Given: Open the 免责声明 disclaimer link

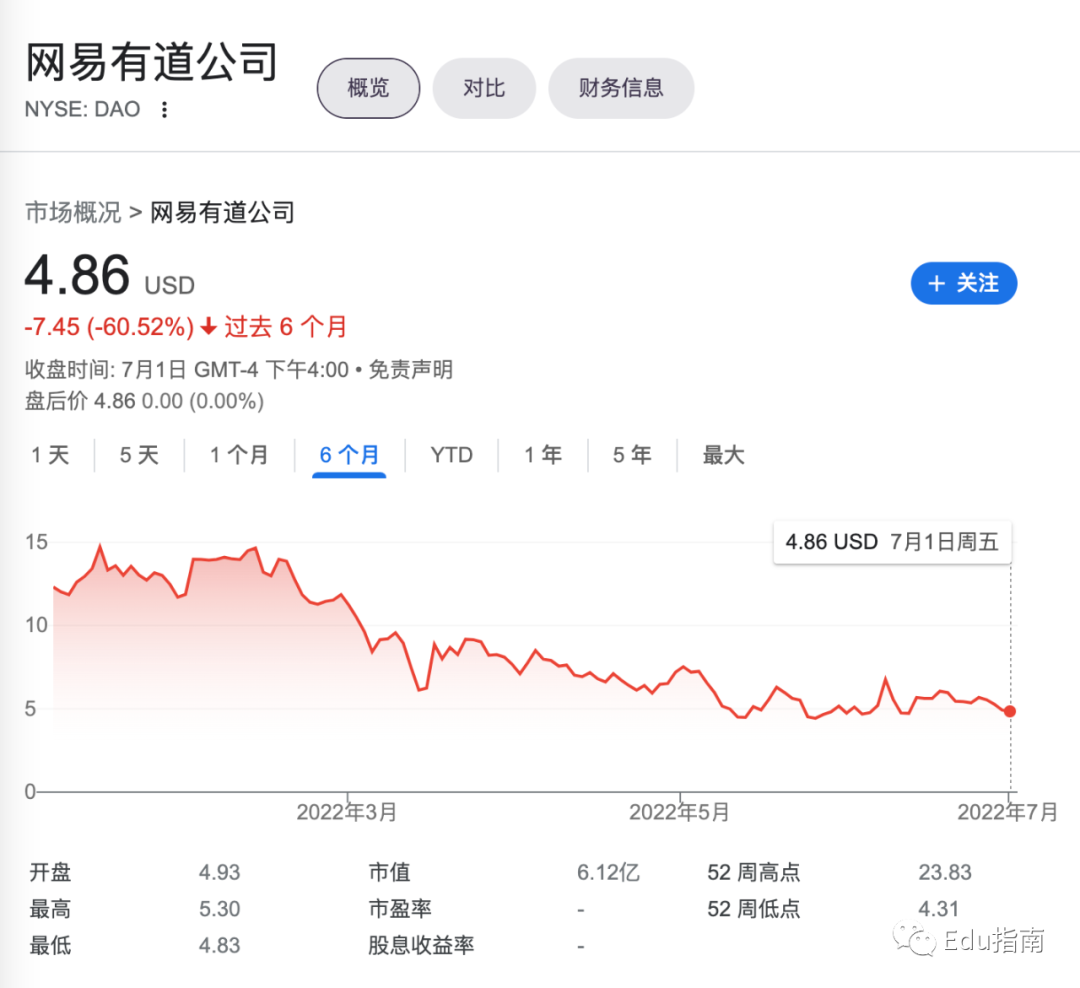Looking at the screenshot, I should pyautogui.click(x=411, y=370).
